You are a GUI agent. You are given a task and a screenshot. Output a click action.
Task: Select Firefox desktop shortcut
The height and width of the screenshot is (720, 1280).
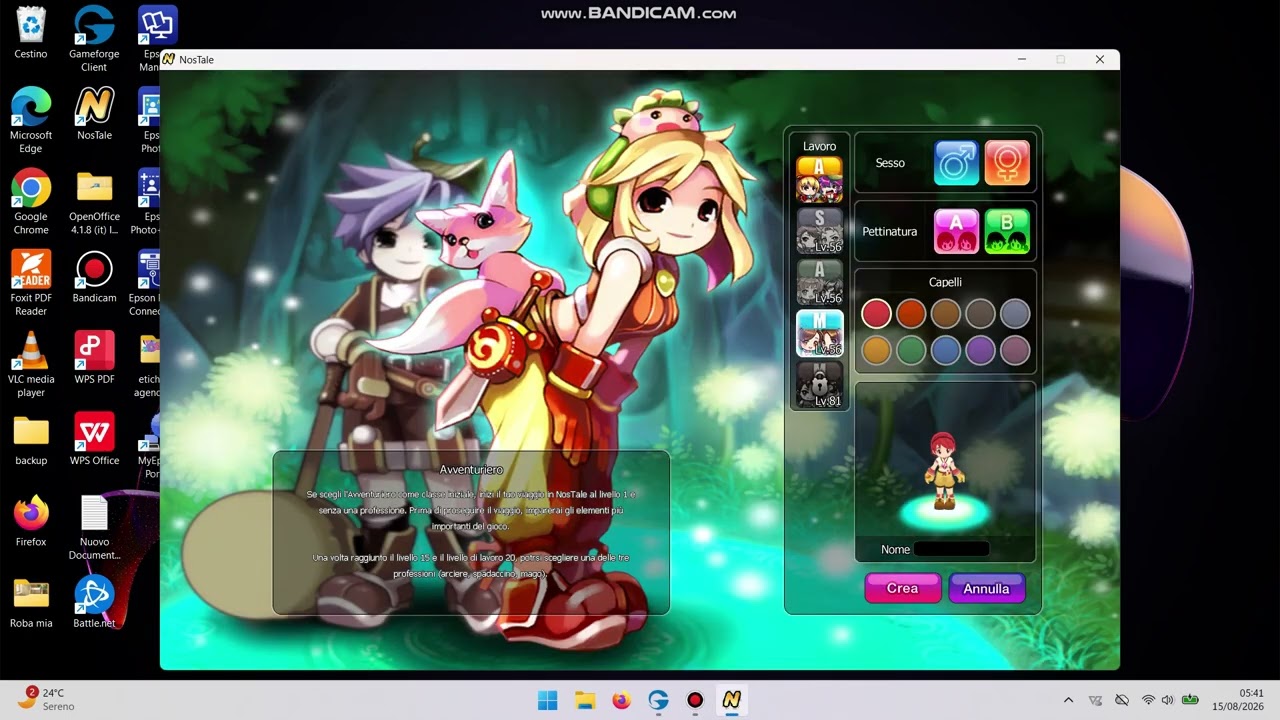[x=31, y=521]
